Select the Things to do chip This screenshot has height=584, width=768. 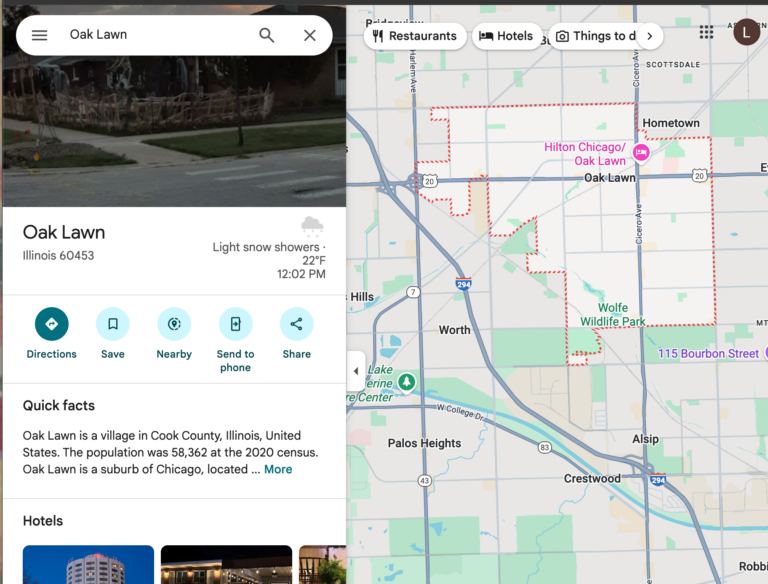(595, 36)
